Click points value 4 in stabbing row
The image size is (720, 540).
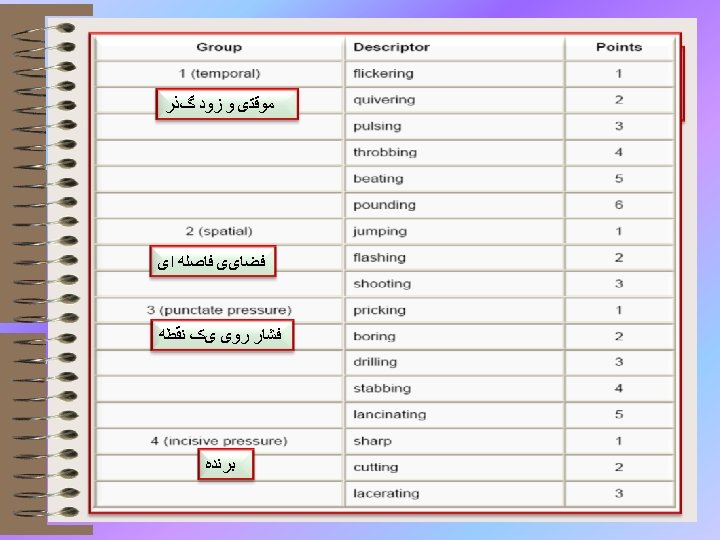(619, 388)
